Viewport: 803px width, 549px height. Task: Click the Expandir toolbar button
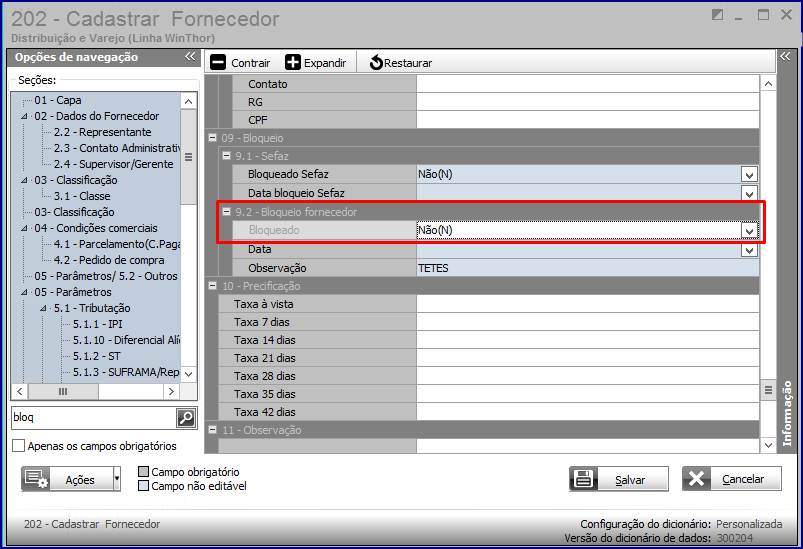pos(315,62)
